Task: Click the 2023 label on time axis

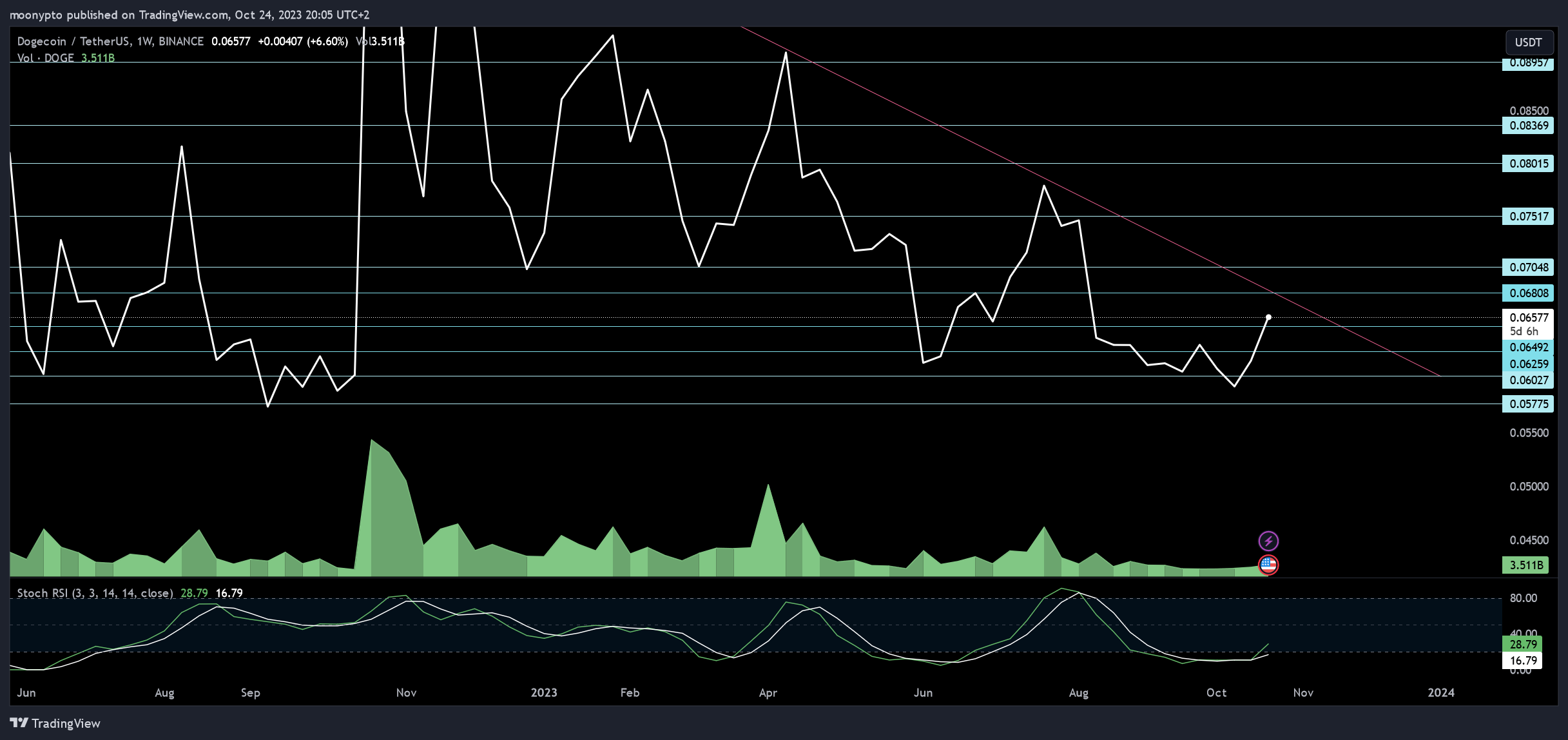Action: 544,693
